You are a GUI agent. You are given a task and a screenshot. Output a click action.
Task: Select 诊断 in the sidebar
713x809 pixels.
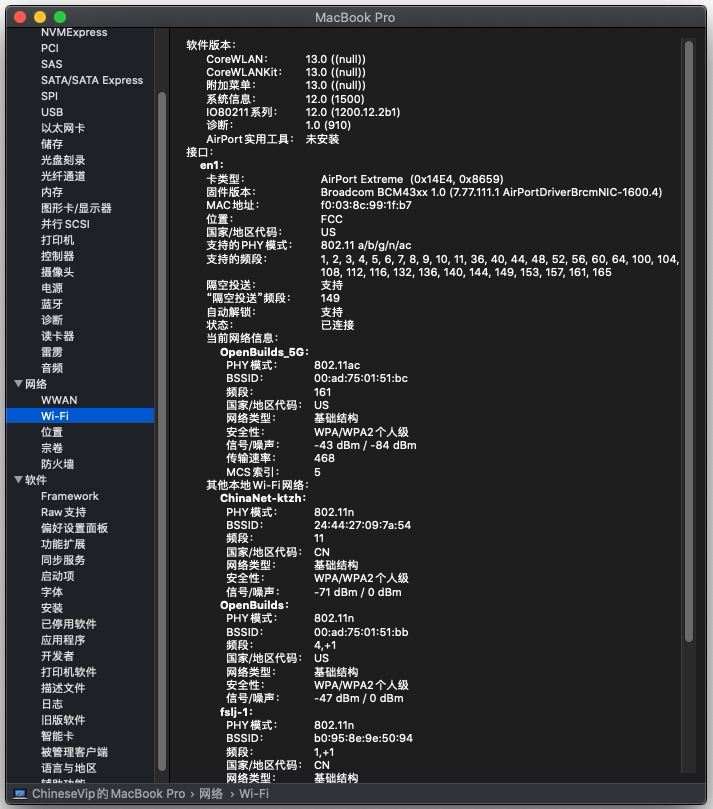coord(52,320)
